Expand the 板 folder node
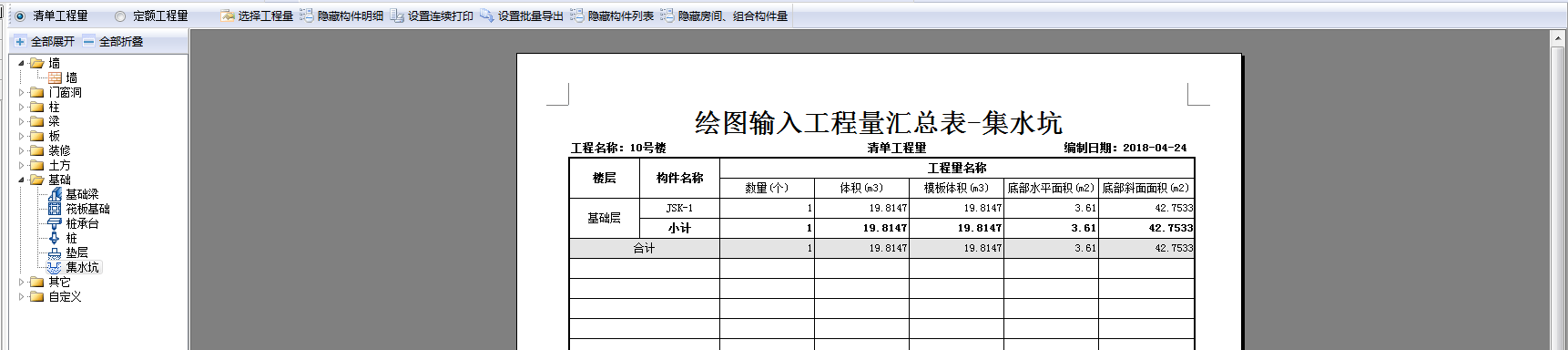Image resolution: width=1568 pixels, height=350 pixels. (22, 136)
